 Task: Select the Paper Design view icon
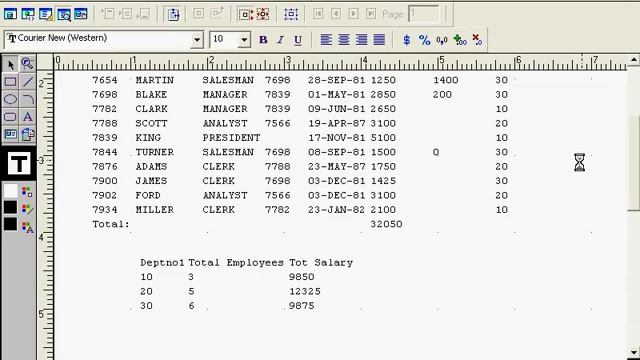coord(64,14)
